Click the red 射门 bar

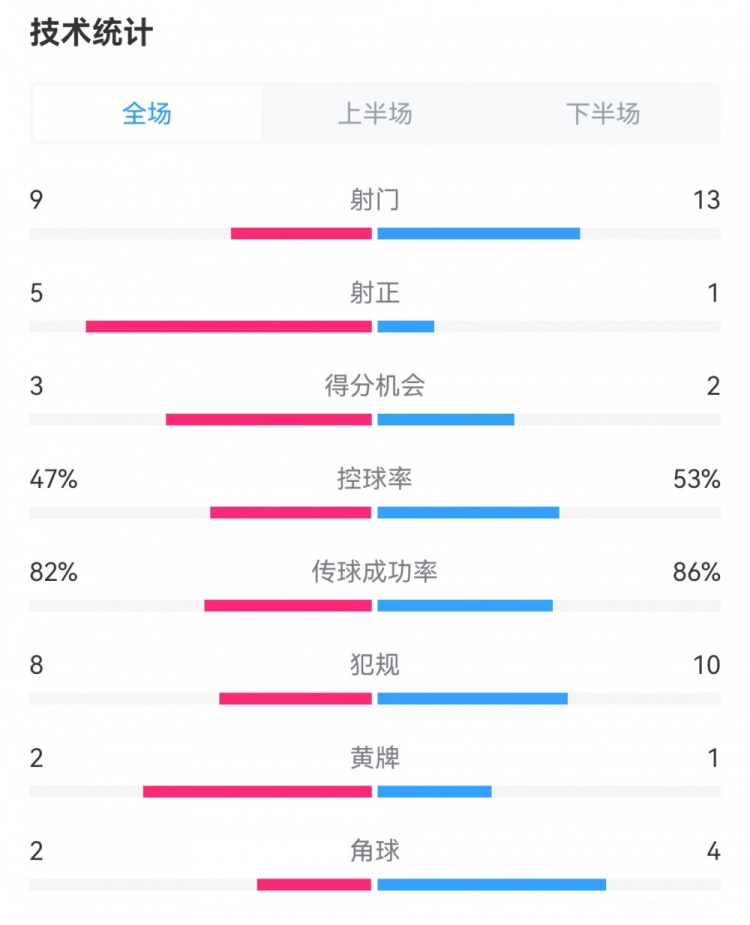[301, 234]
